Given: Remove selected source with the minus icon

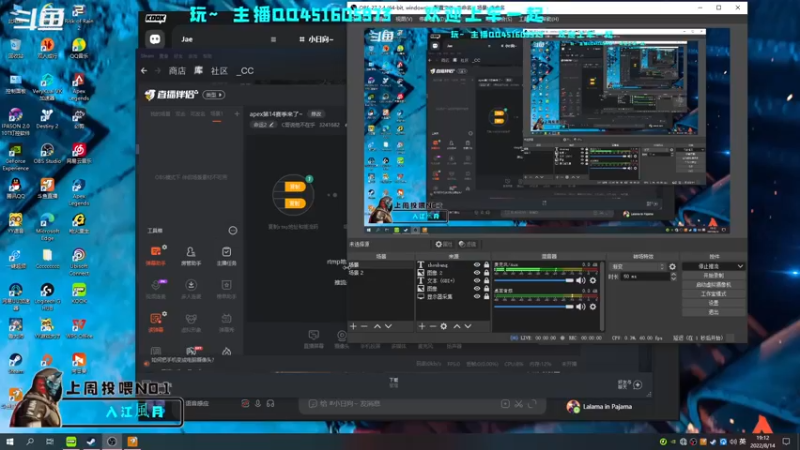Looking at the screenshot, I should click(432, 326).
